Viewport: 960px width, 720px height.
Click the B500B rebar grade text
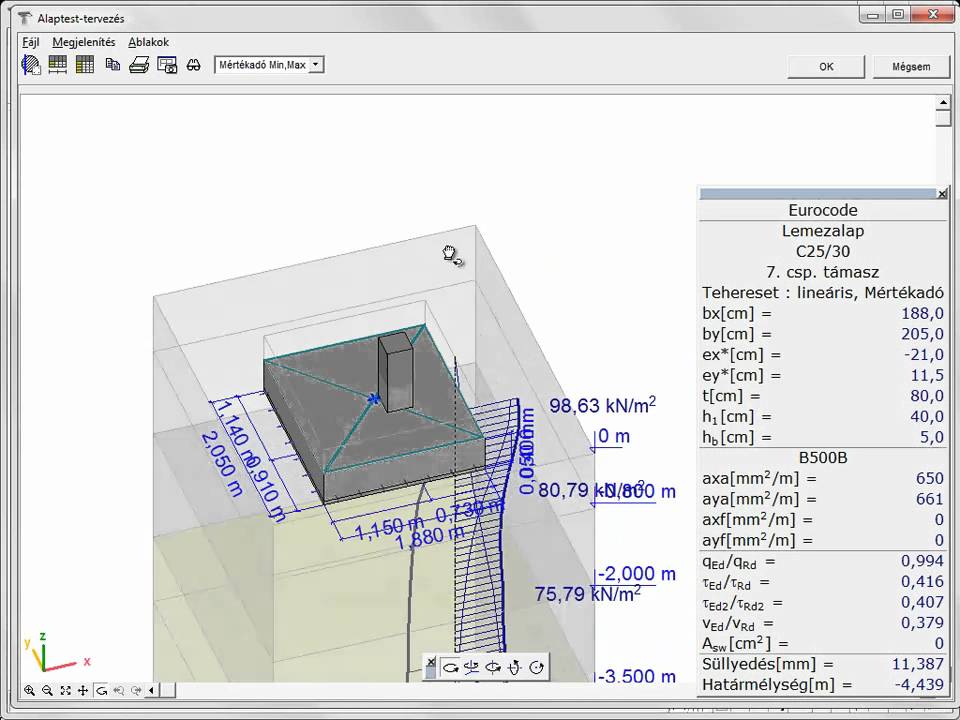pos(823,457)
